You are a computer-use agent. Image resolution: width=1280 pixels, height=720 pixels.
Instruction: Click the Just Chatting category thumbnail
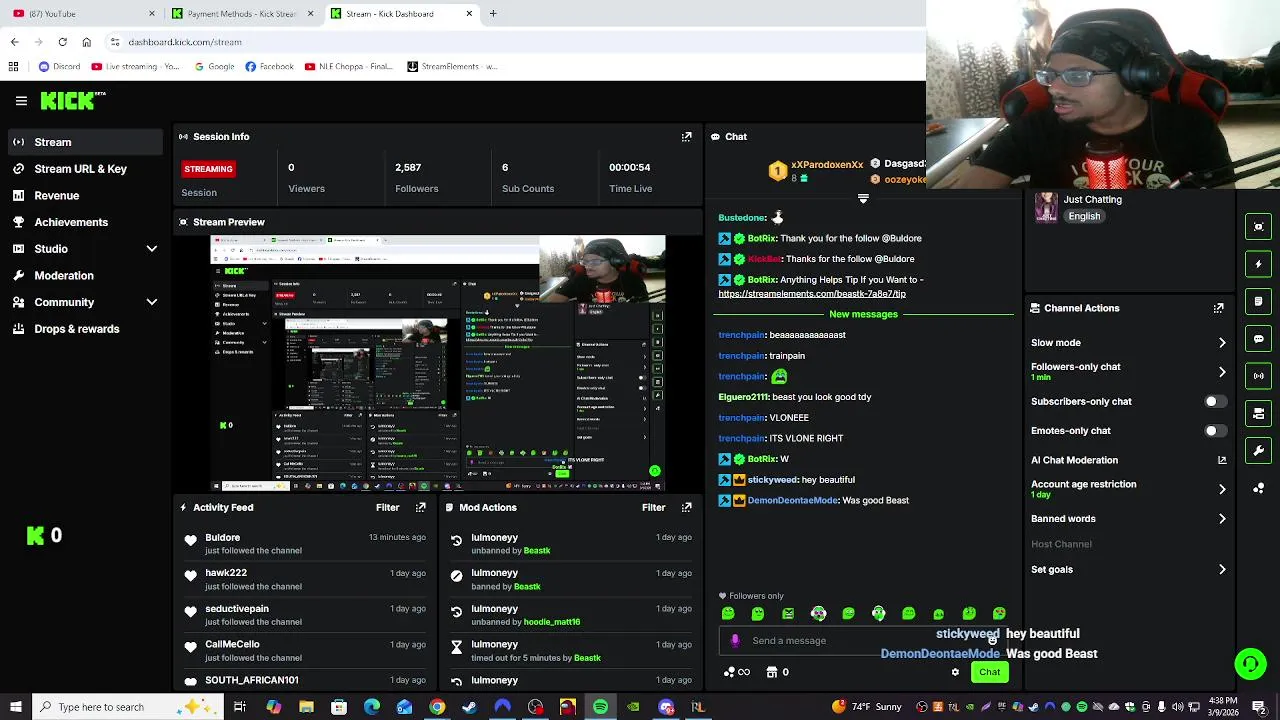tap(1046, 207)
